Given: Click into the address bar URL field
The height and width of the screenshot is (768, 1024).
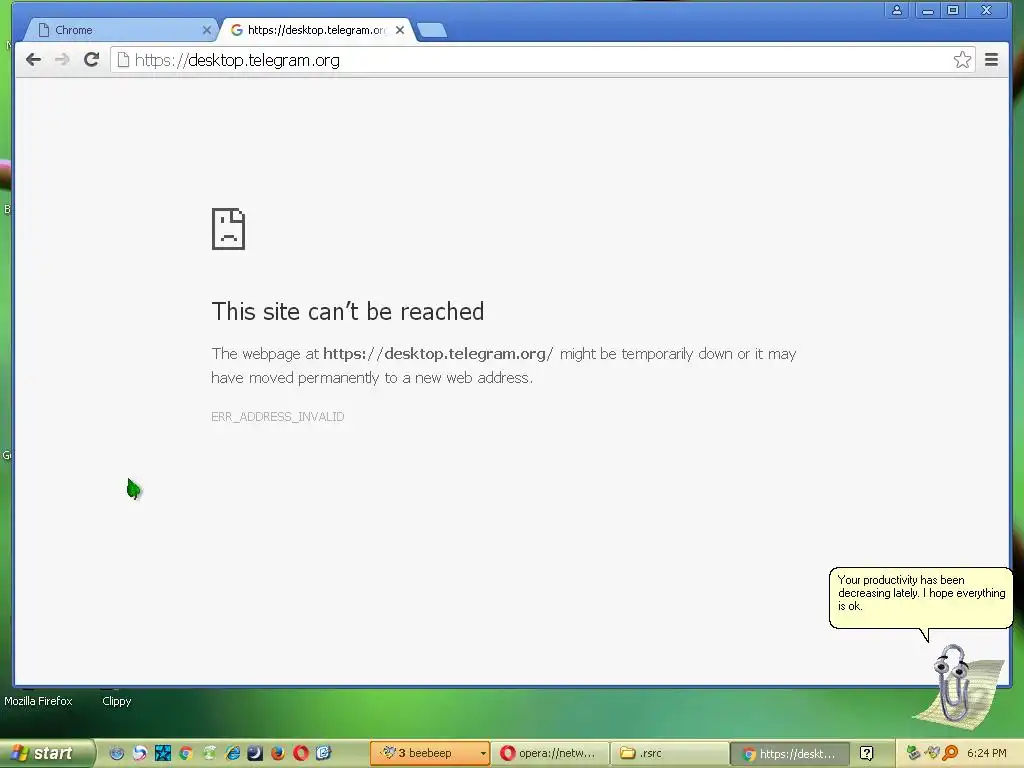Looking at the screenshot, I should [542, 60].
